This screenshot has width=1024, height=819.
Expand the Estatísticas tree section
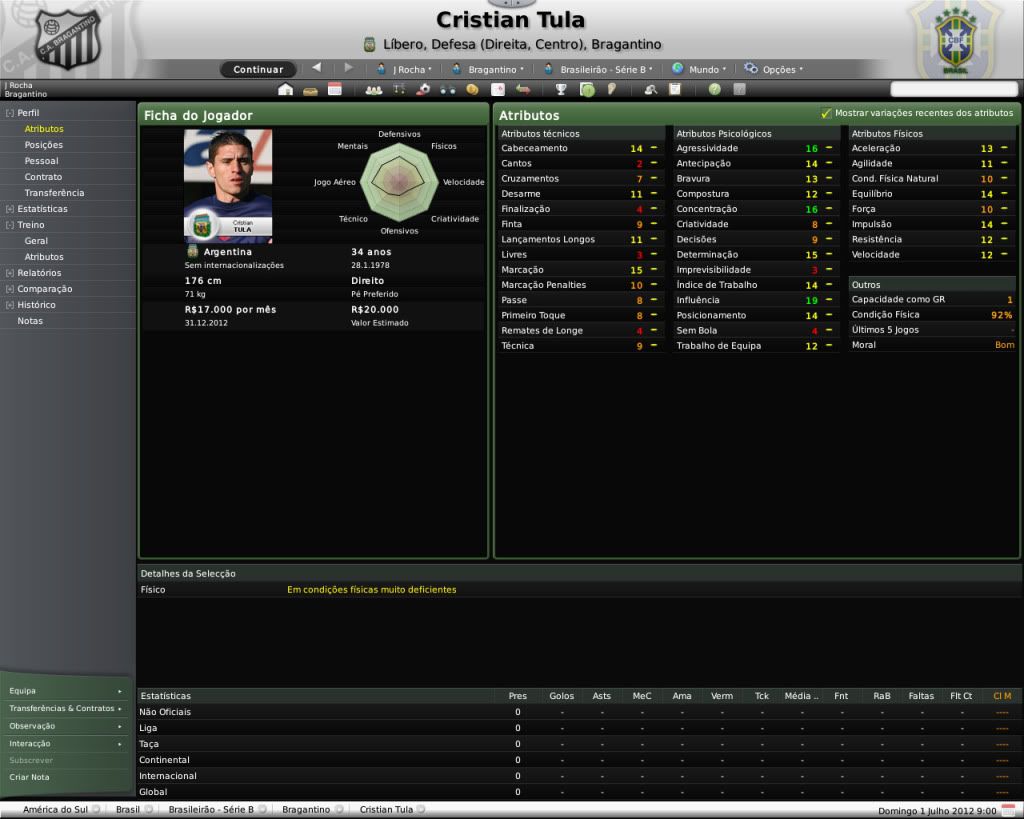pyautogui.click(x=10, y=209)
